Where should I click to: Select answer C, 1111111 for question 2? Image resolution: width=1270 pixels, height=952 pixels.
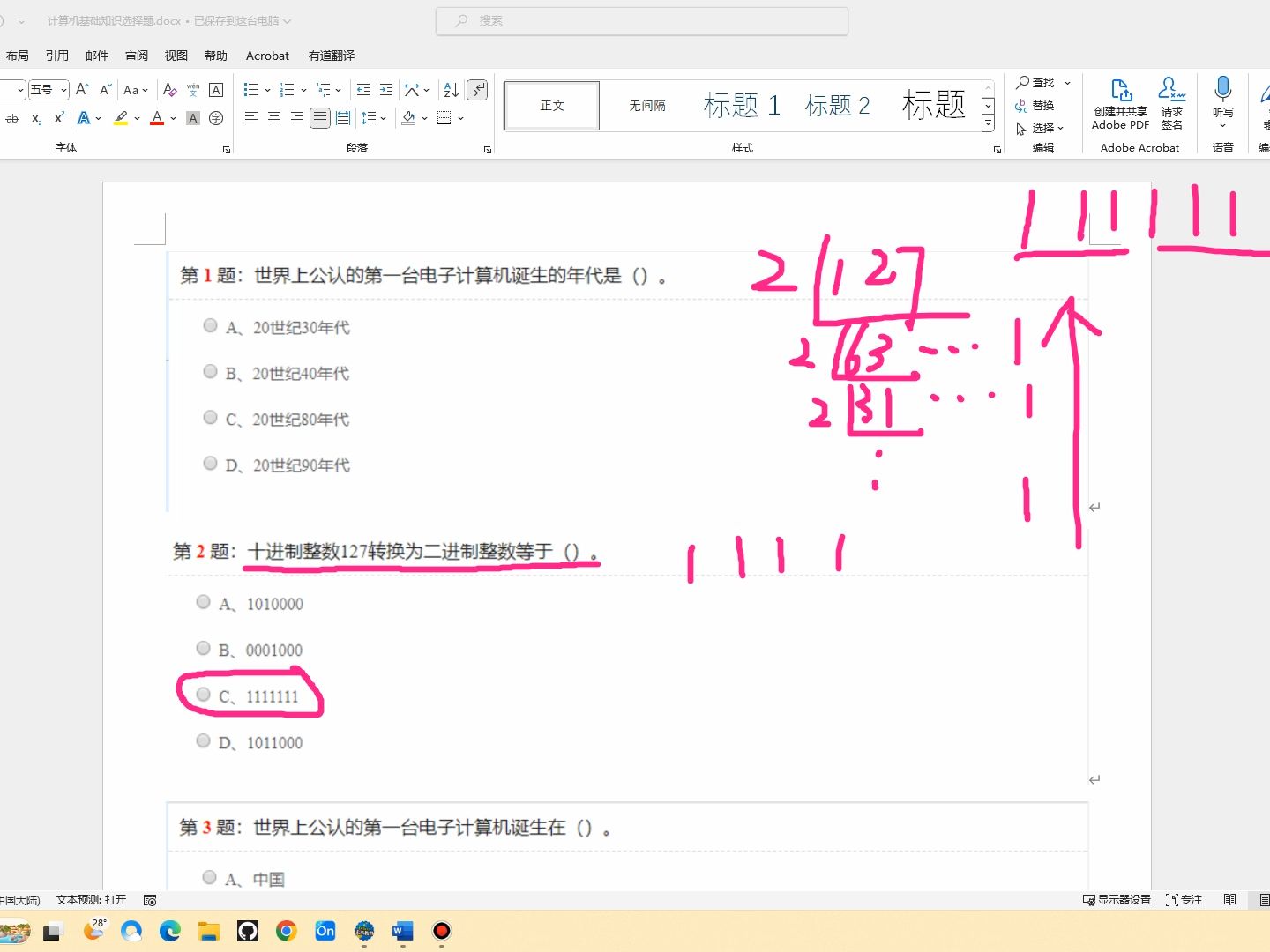coord(203,694)
